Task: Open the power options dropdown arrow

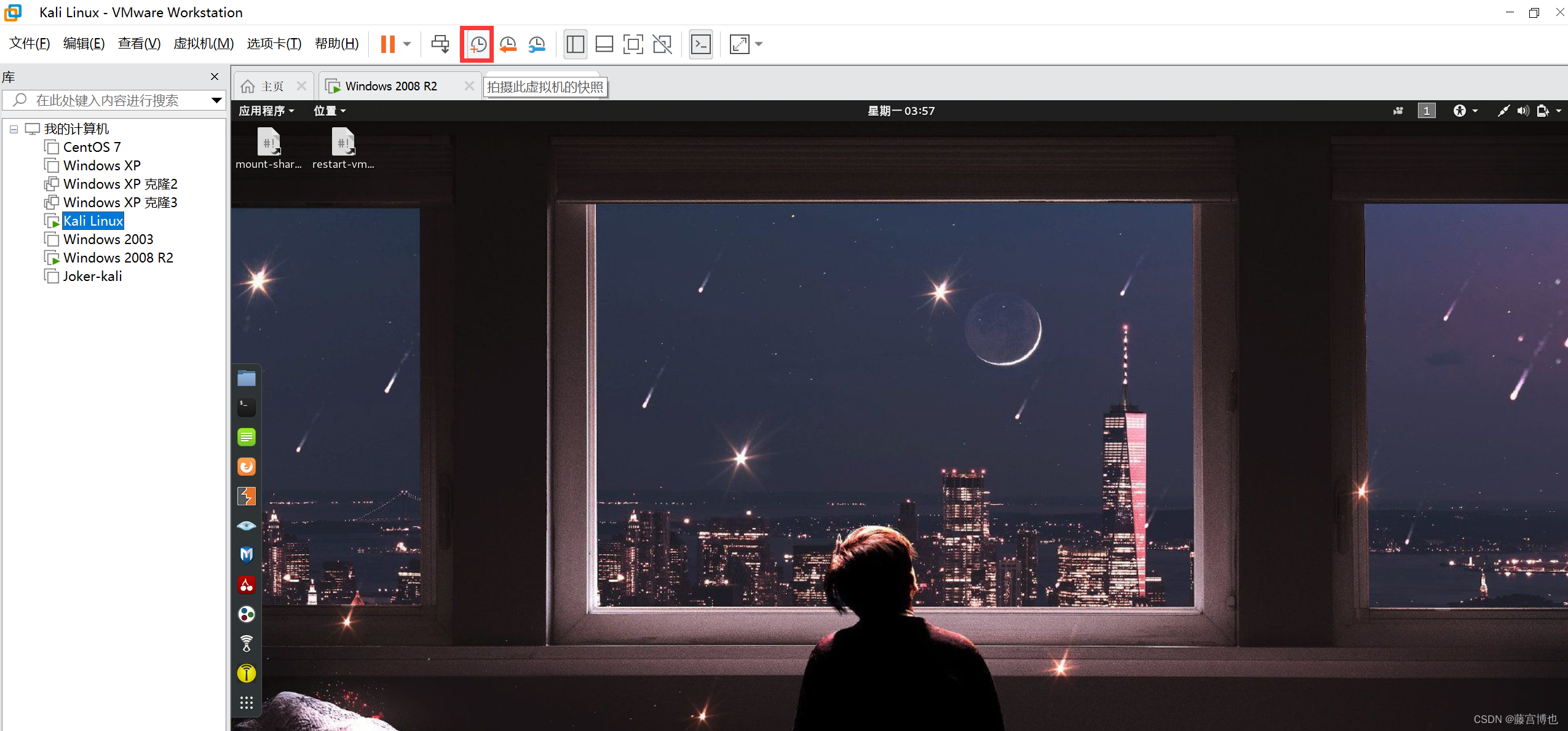Action: click(407, 44)
